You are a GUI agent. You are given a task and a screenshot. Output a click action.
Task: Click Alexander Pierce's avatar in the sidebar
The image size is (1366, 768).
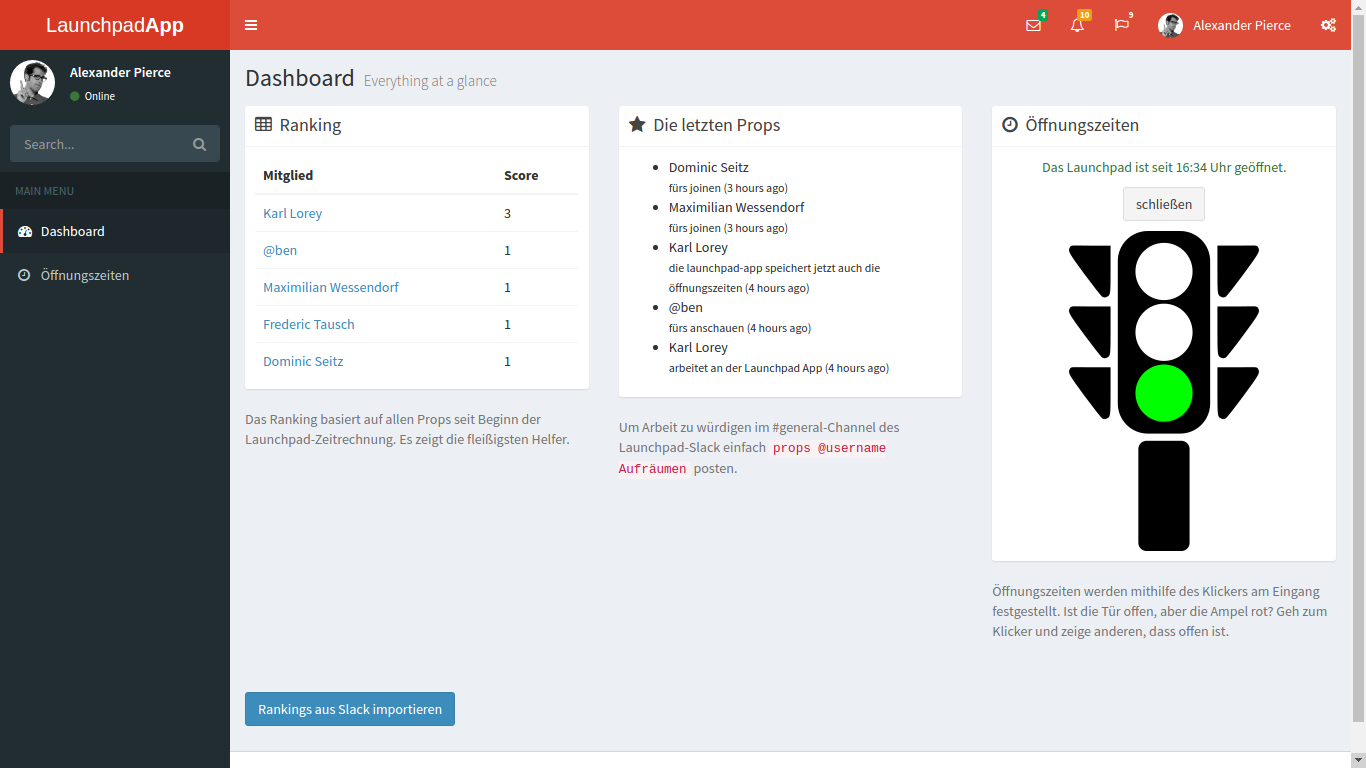pos(32,82)
